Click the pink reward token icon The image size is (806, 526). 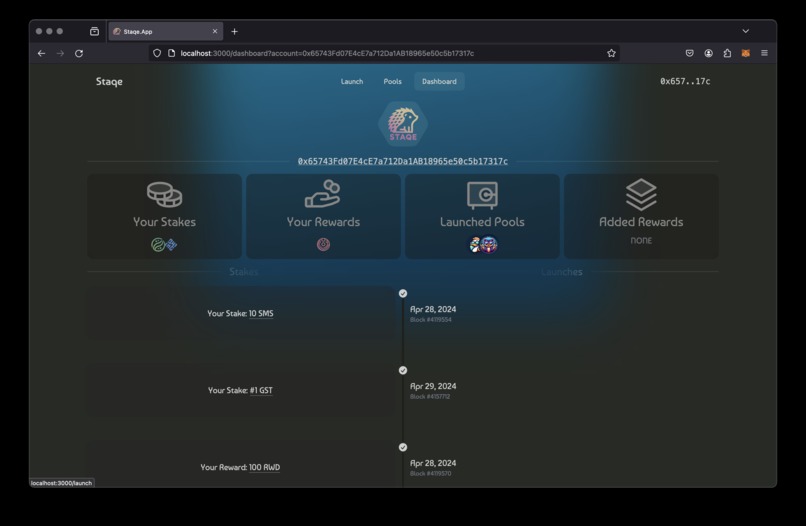[323, 245]
